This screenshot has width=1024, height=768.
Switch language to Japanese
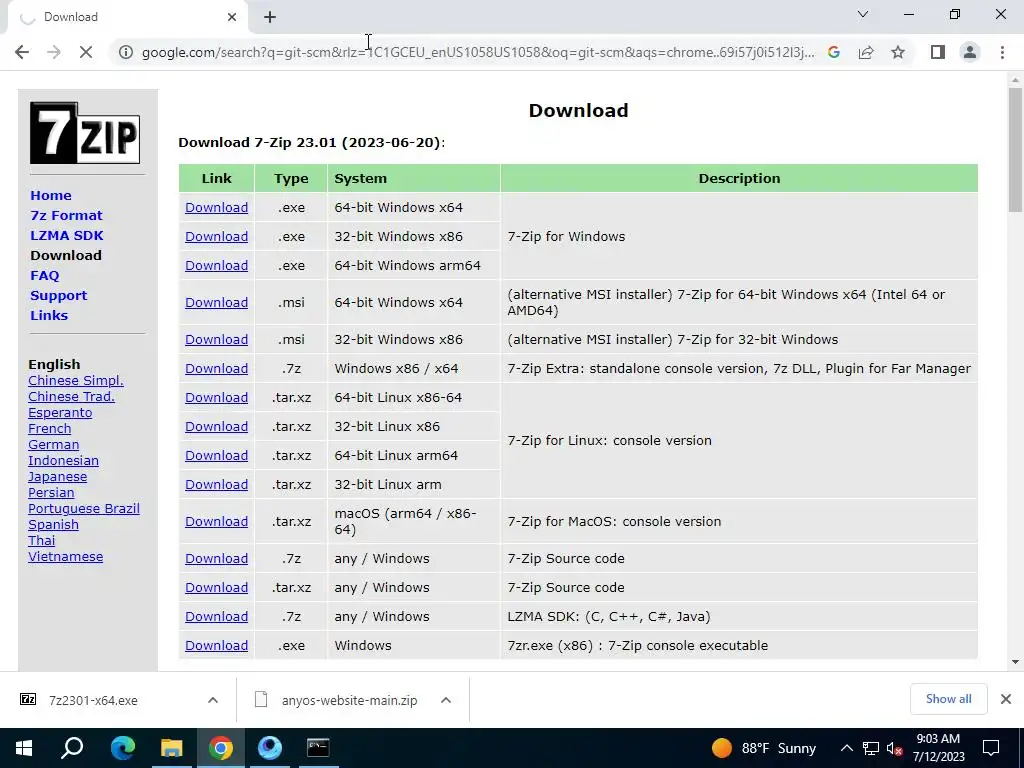click(x=57, y=477)
